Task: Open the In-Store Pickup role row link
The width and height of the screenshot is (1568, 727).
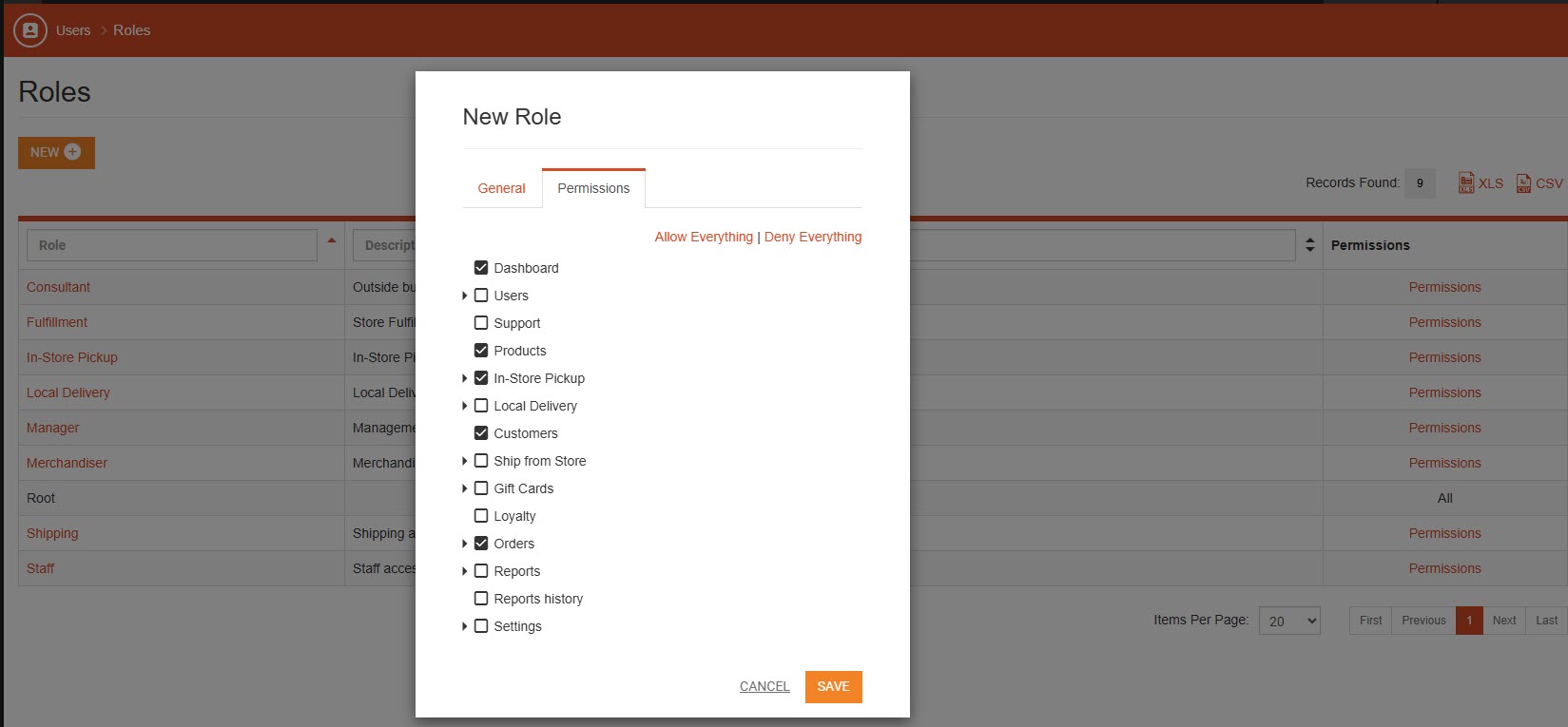Action: (x=72, y=357)
